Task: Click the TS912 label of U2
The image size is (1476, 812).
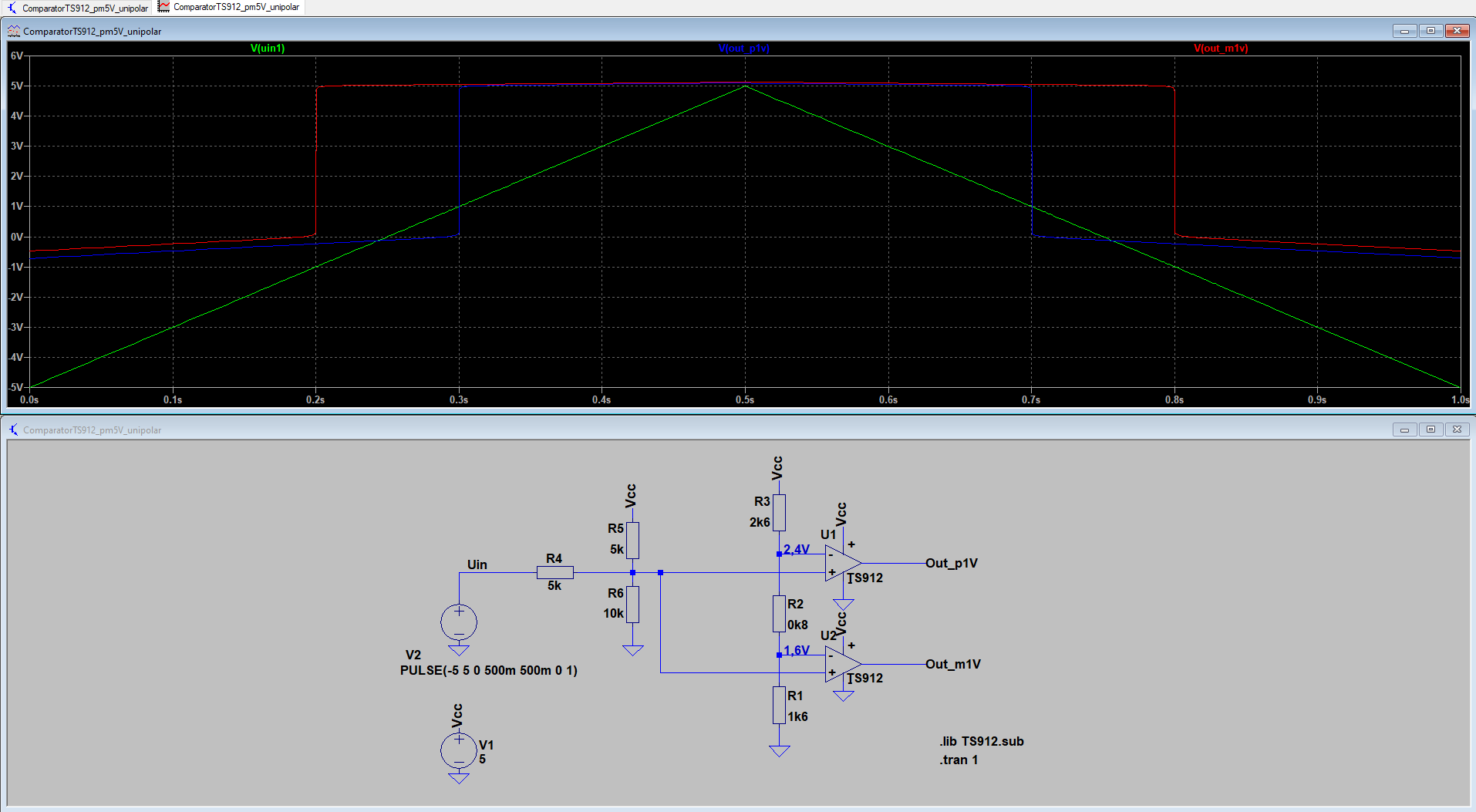Action: (x=865, y=678)
